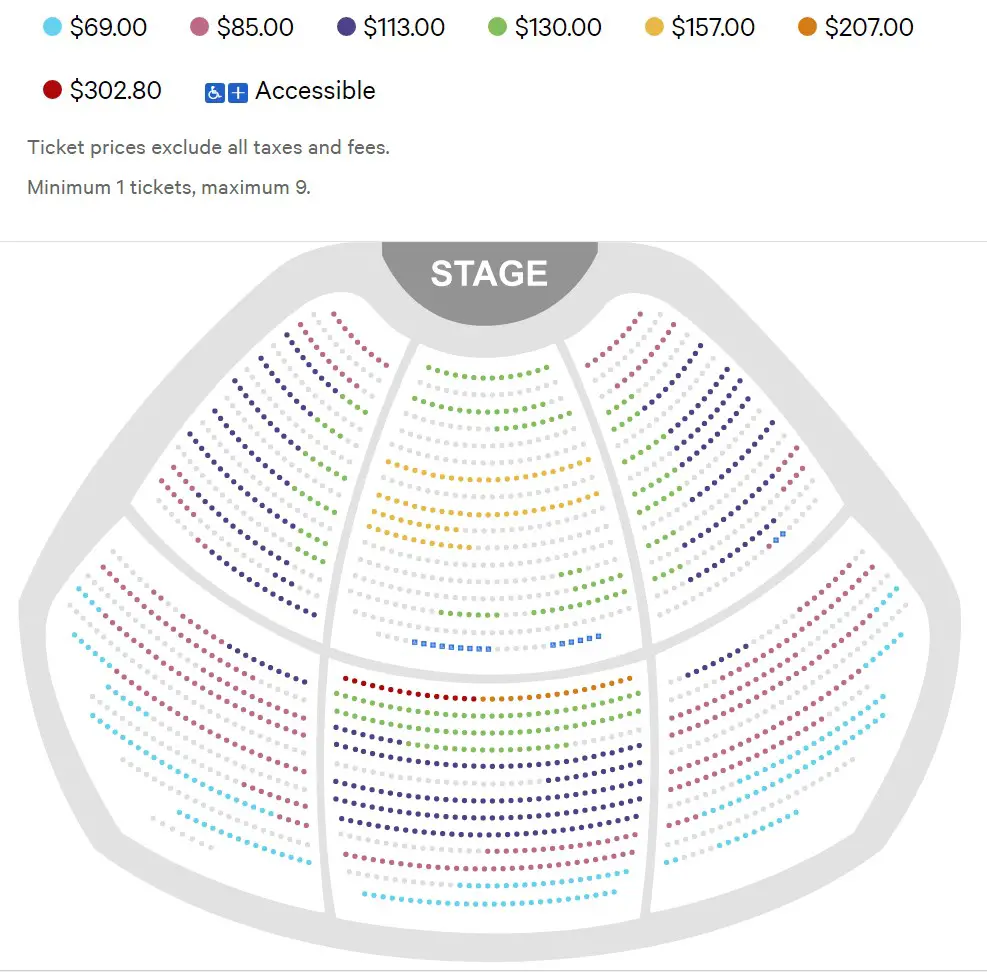This screenshot has width=987, height=972.
Task: Select the dark purple $113.00 legend dot
Action: 346,26
